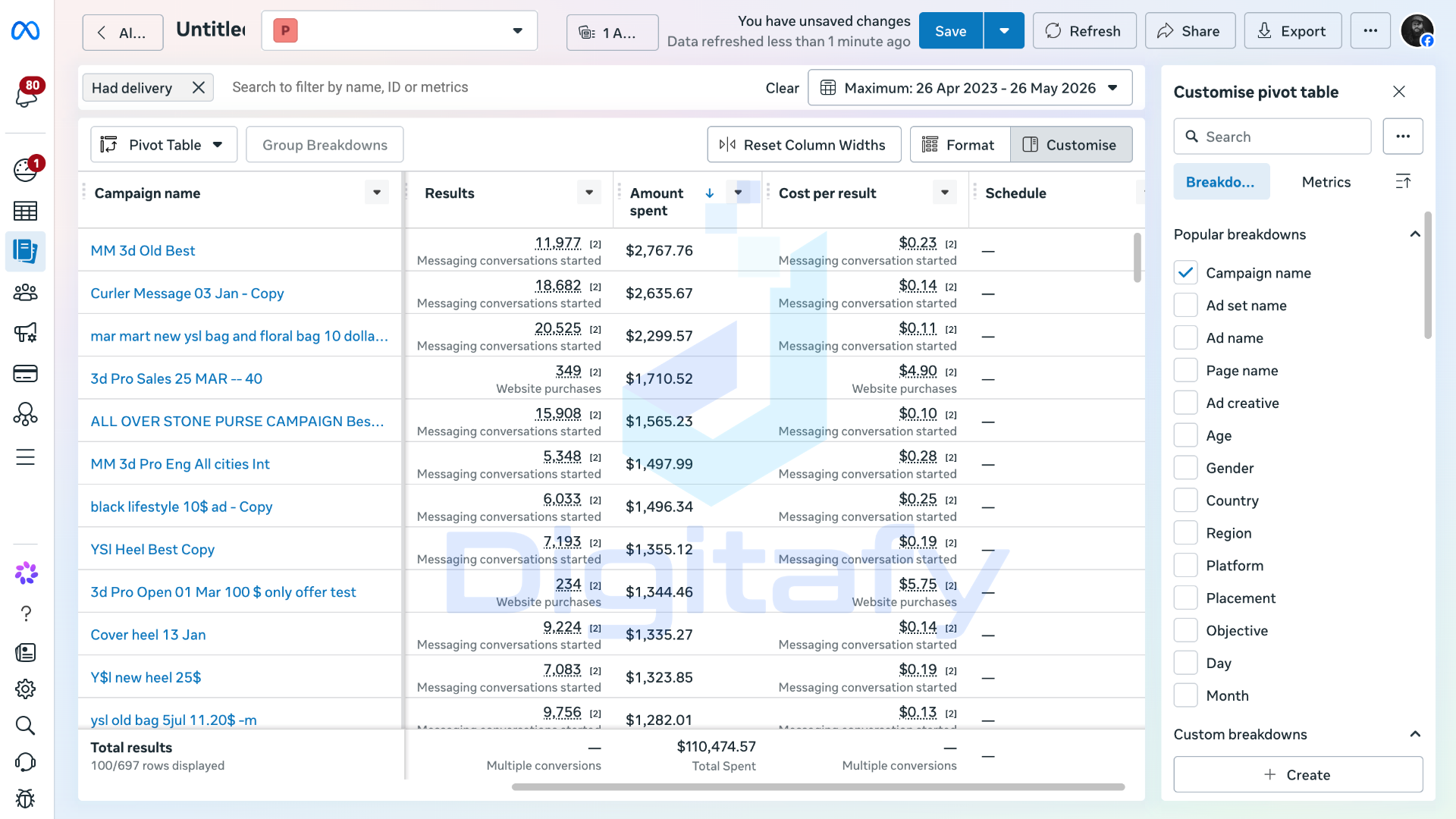Check the Ad name breakdown
This screenshot has height=819, width=1456.
[1186, 337]
